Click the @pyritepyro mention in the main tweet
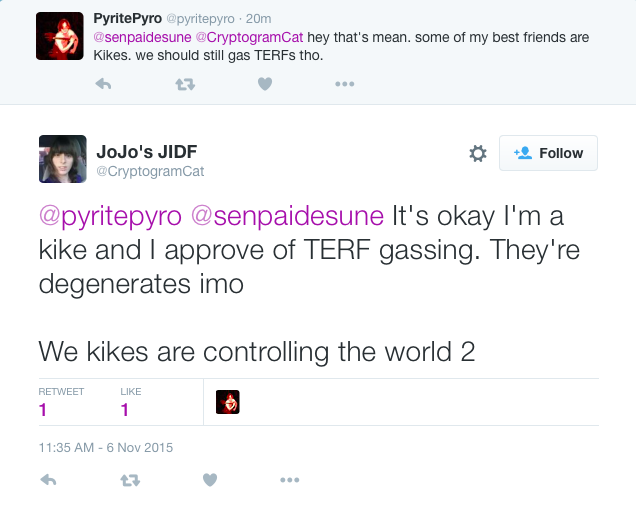This screenshot has height=519, width=636. pyautogui.click(x=110, y=217)
